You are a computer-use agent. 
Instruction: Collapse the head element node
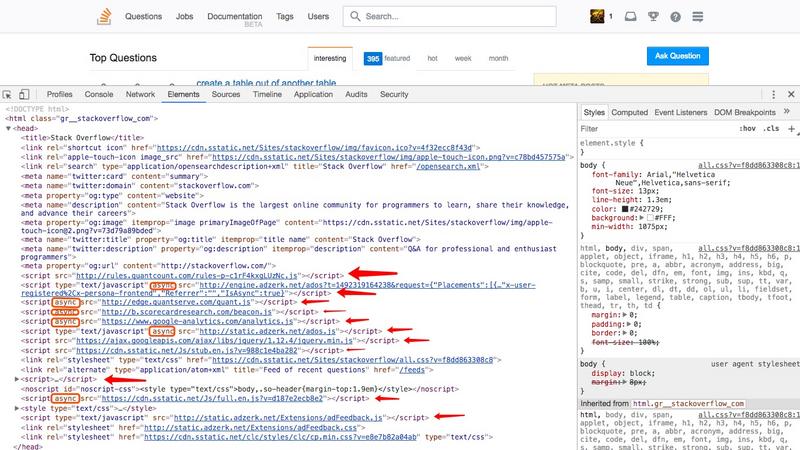click(x=8, y=129)
